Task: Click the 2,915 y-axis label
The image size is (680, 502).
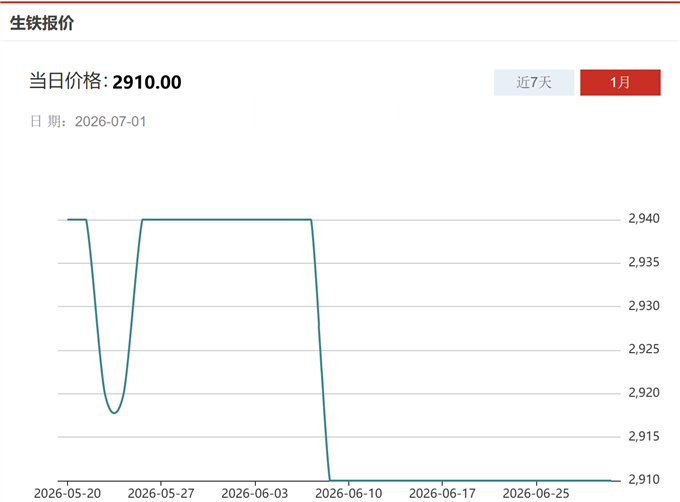Action: (644, 436)
